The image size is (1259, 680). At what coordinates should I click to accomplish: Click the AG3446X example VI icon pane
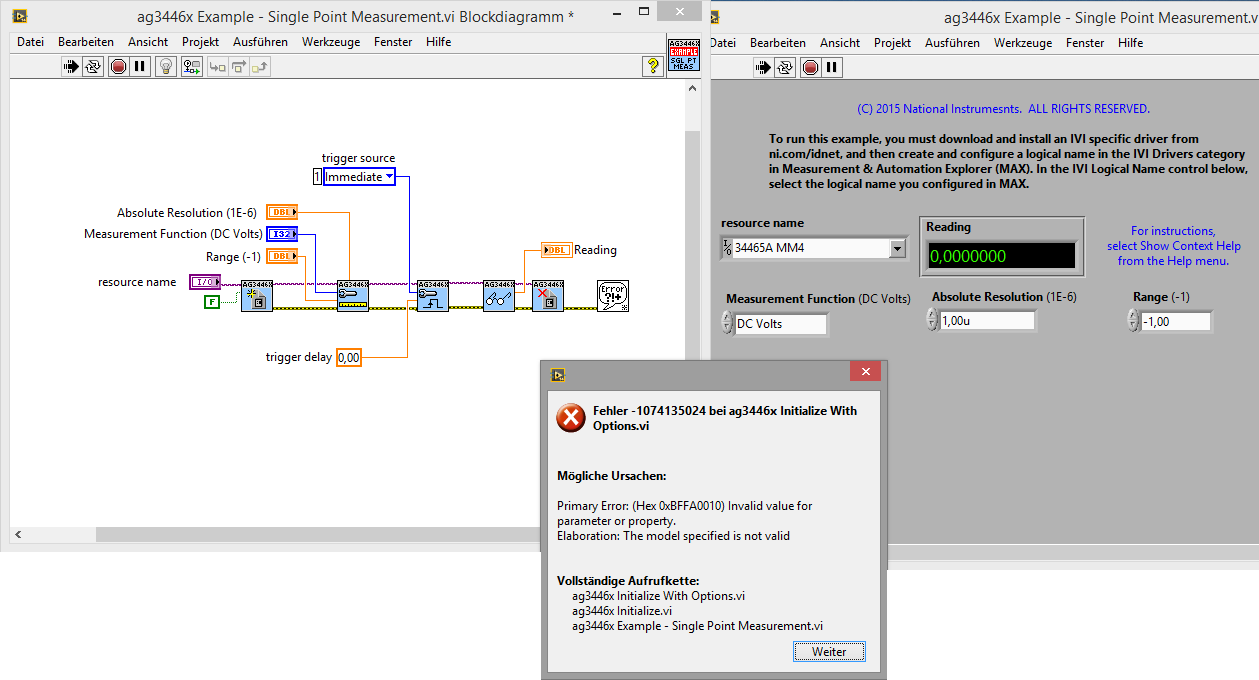point(683,54)
